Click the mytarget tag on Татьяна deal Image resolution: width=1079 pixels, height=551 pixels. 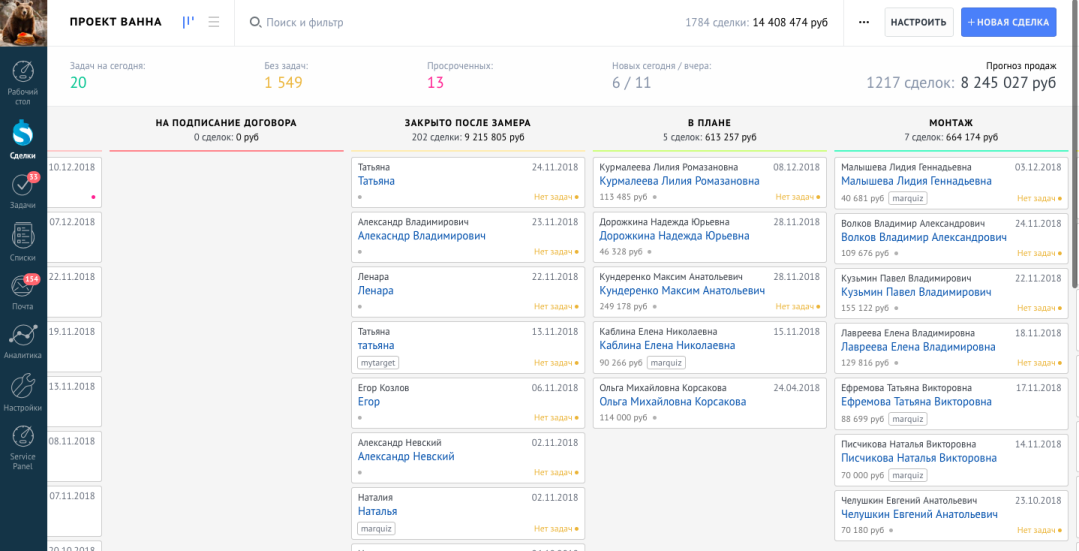point(378,363)
